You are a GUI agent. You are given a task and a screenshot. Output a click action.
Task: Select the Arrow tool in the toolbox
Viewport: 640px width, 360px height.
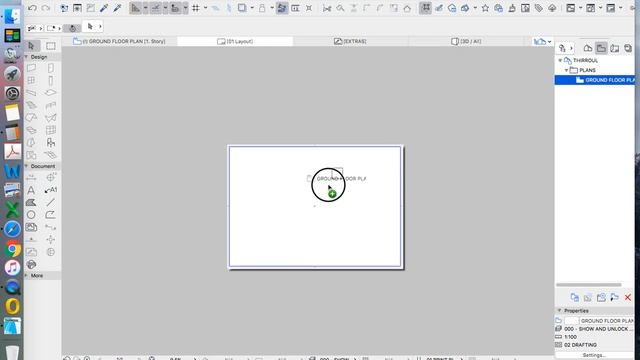pyautogui.click(x=31, y=46)
